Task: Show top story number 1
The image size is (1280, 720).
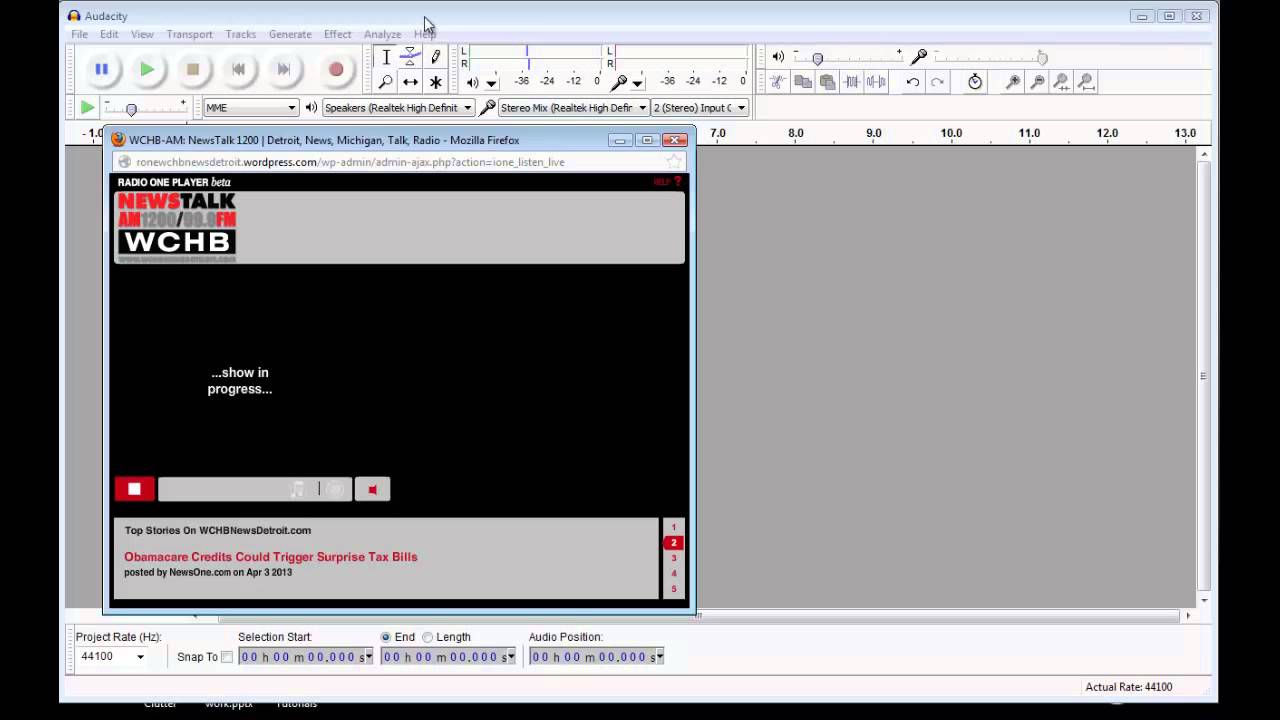Action: [x=674, y=527]
